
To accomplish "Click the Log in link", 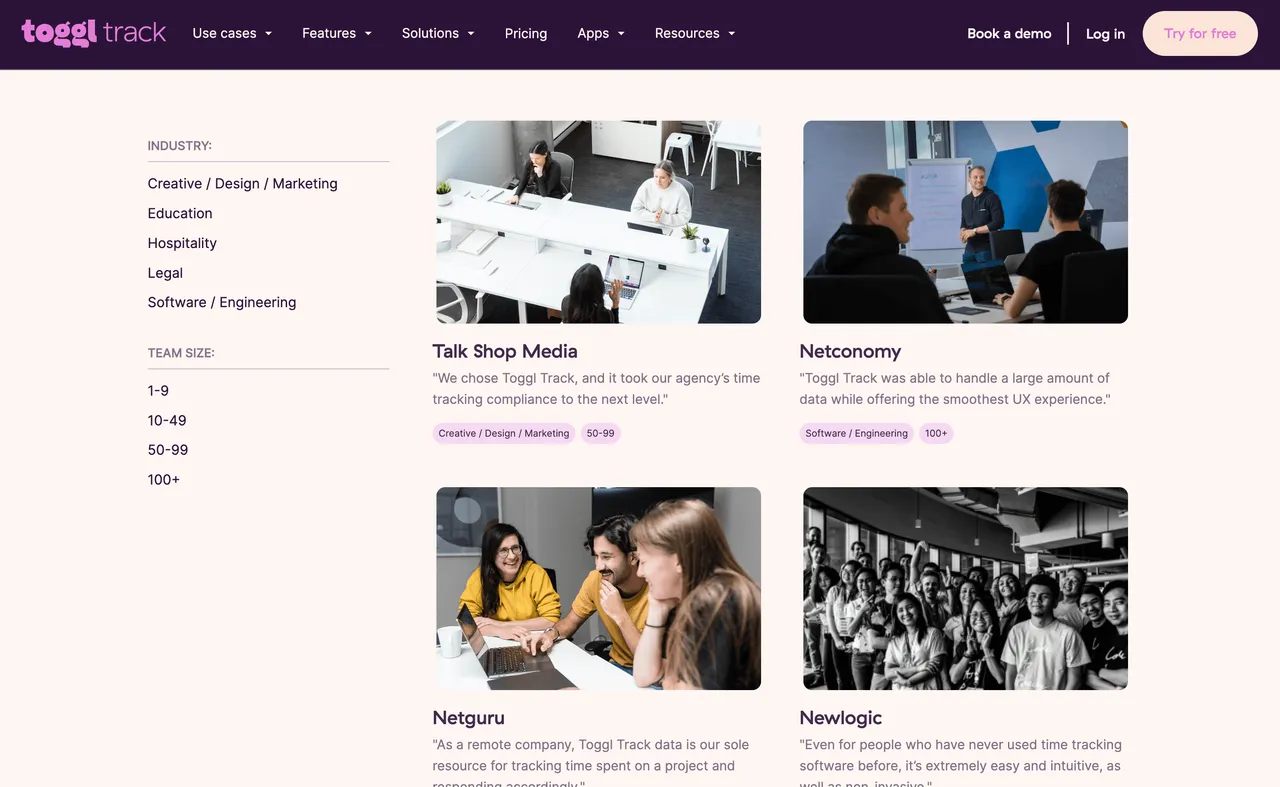I will point(1105,34).
